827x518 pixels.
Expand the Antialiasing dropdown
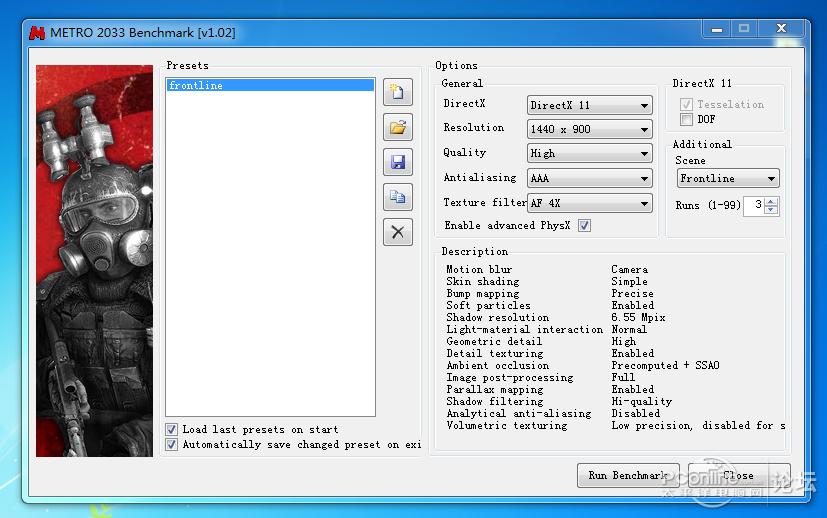coord(590,179)
